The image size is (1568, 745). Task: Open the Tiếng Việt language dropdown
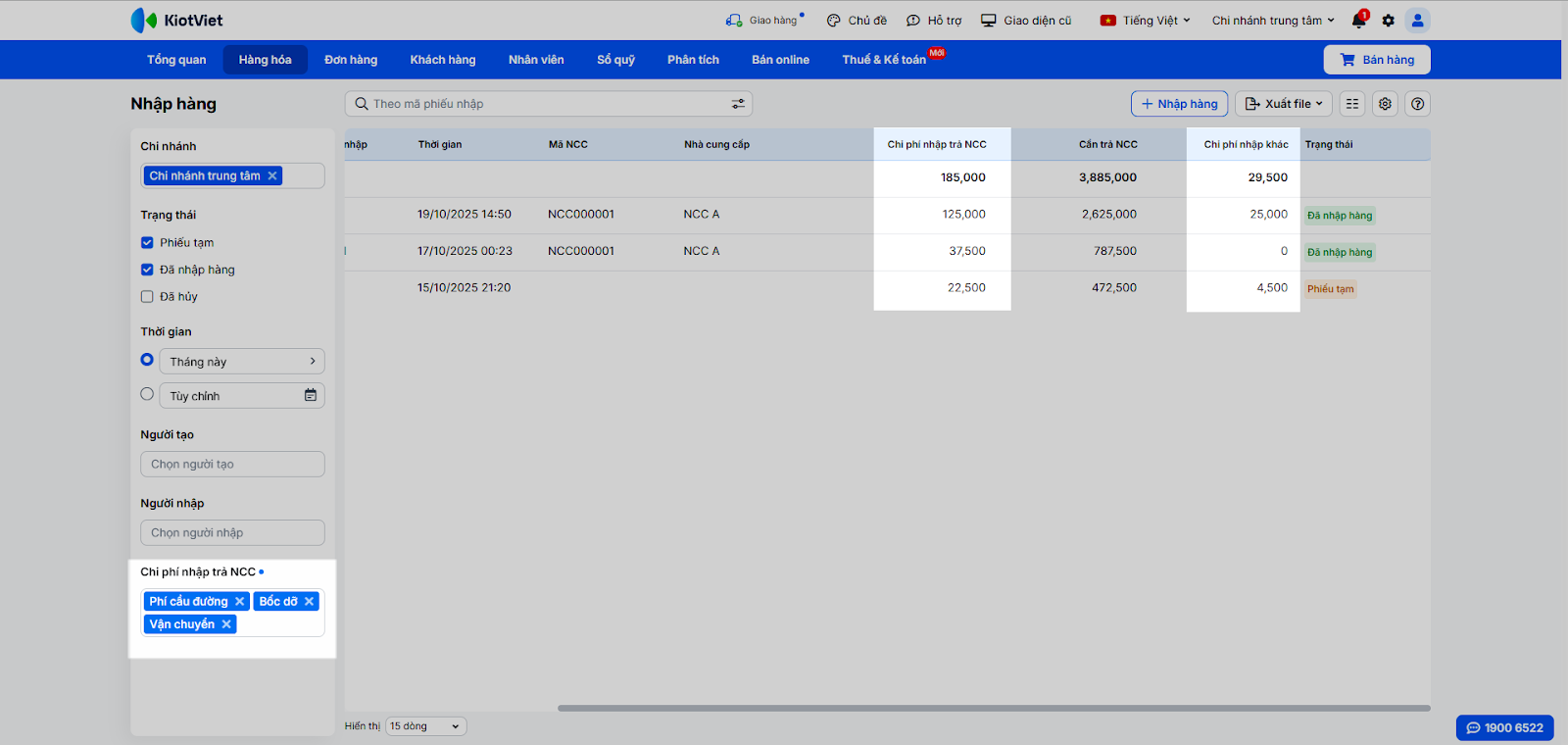(x=1146, y=21)
